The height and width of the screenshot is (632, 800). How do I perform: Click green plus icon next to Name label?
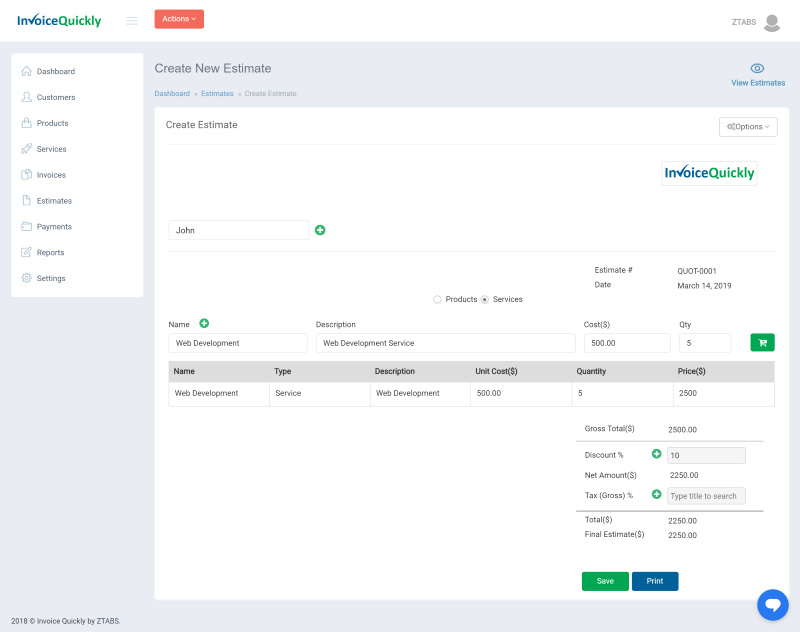[204, 324]
